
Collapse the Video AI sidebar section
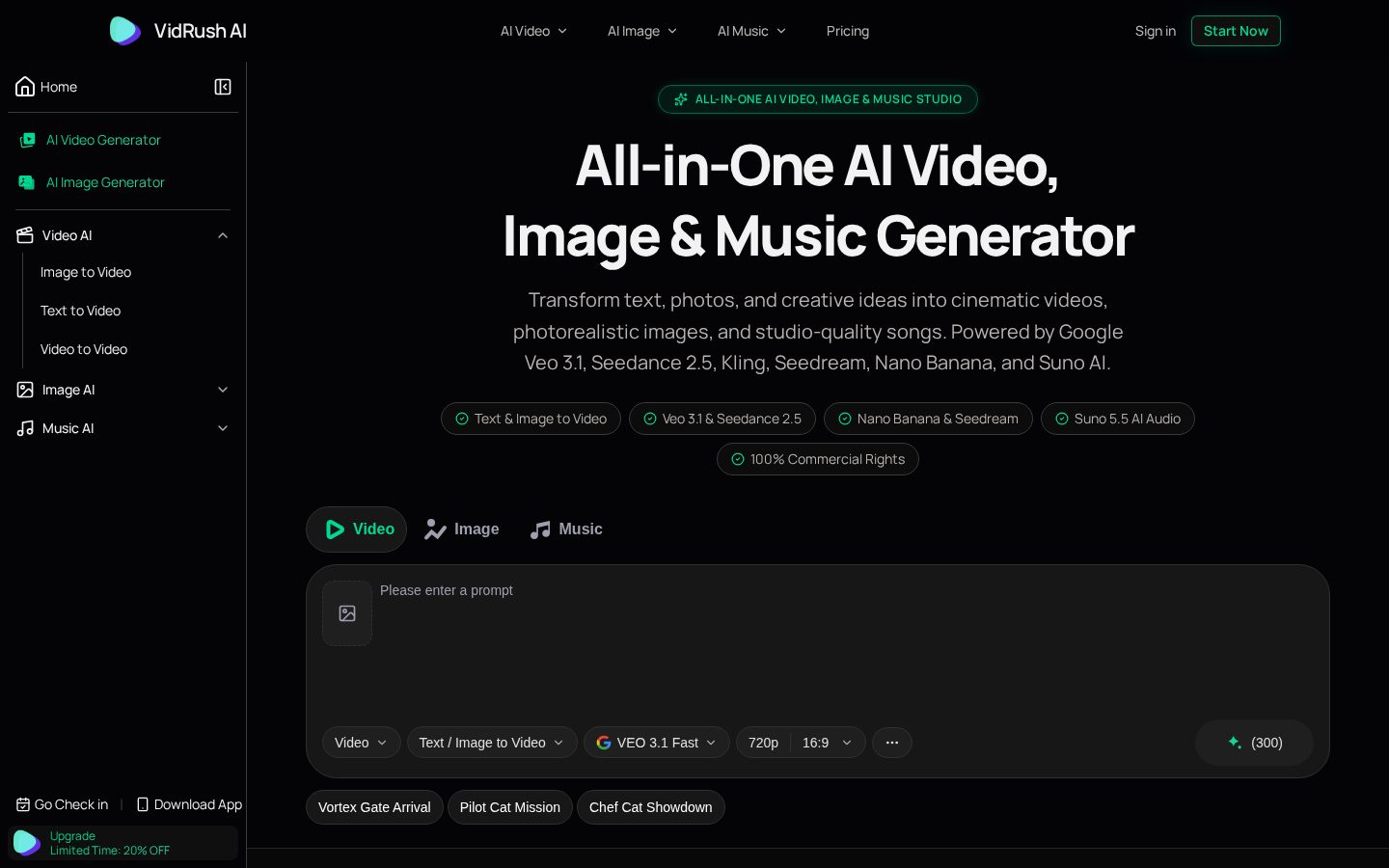pyautogui.click(x=223, y=235)
